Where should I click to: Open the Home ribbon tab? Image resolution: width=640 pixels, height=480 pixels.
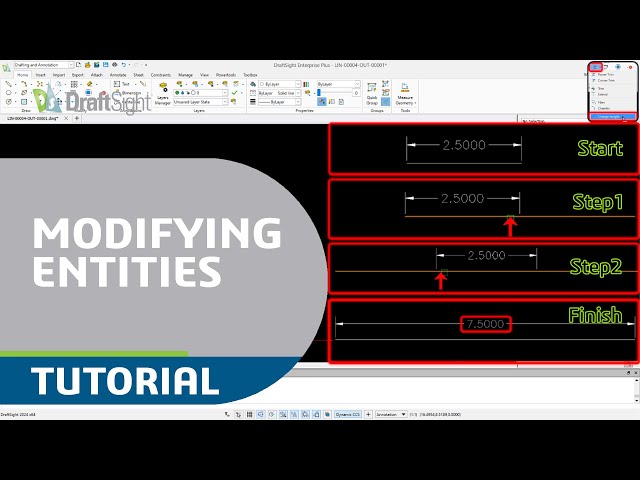[x=22, y=75]
